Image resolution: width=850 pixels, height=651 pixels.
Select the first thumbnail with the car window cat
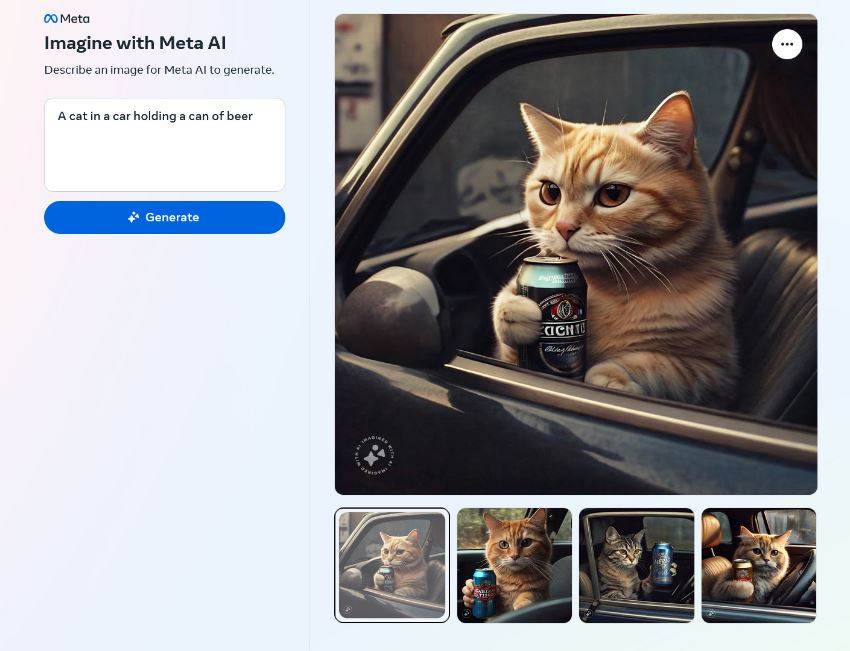(x=392, y=565)
